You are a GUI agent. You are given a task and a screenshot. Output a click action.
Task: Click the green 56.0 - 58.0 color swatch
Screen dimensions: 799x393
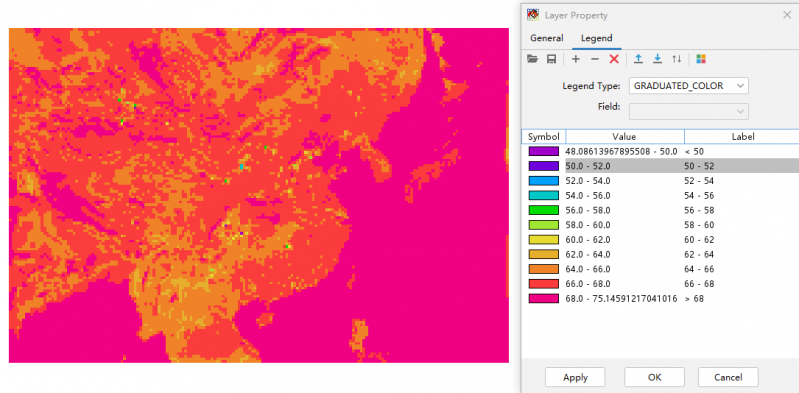tap(543, 210)
